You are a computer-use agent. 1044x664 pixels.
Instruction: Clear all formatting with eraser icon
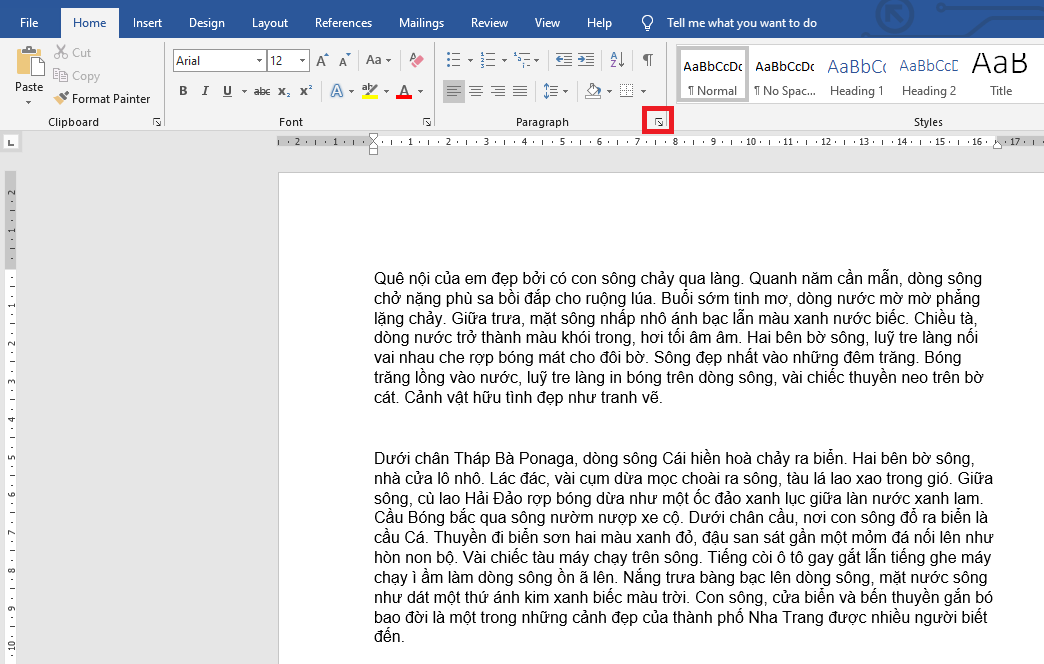[x=417, y=61]
